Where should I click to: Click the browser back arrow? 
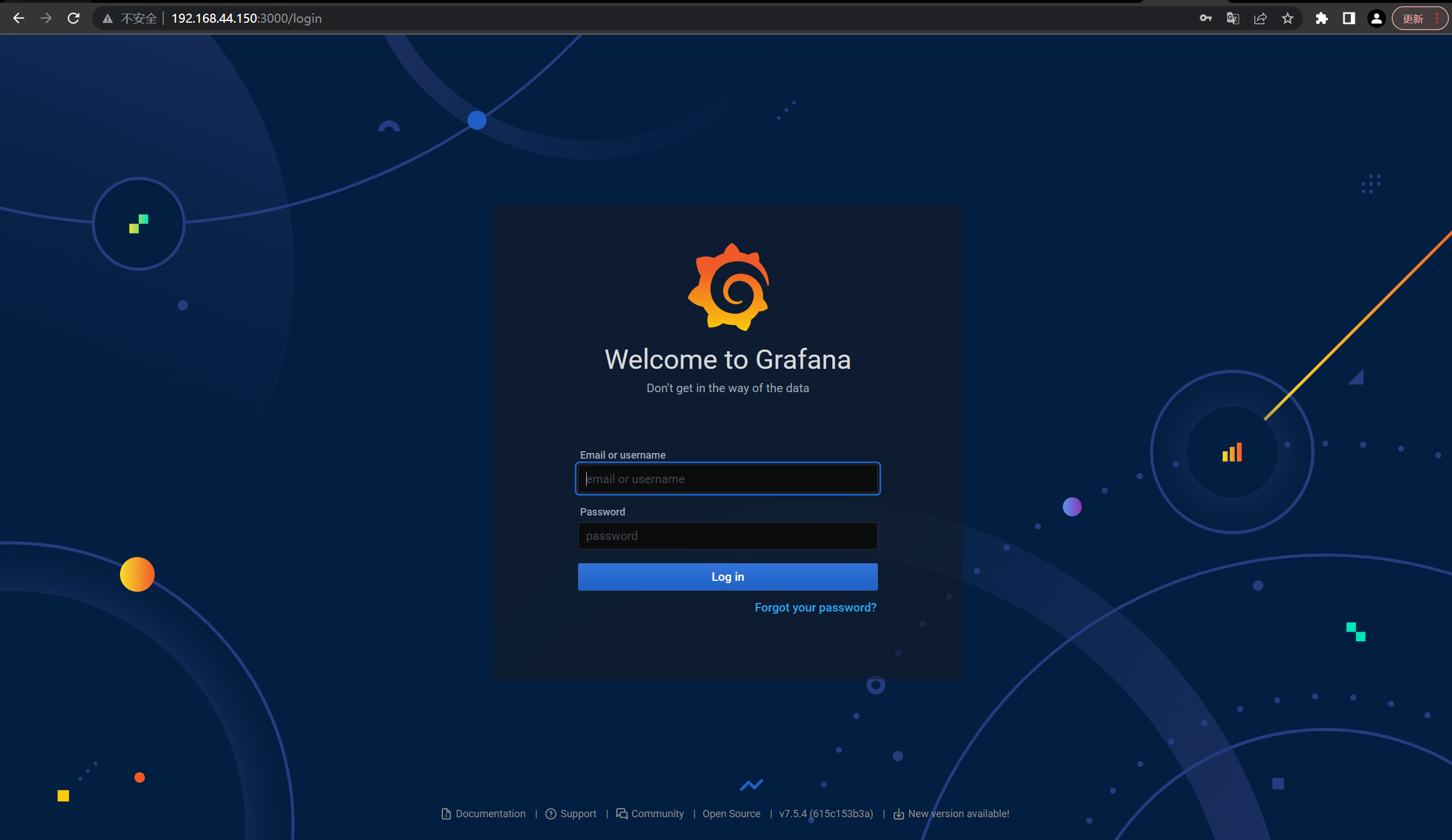pos(18,18)
